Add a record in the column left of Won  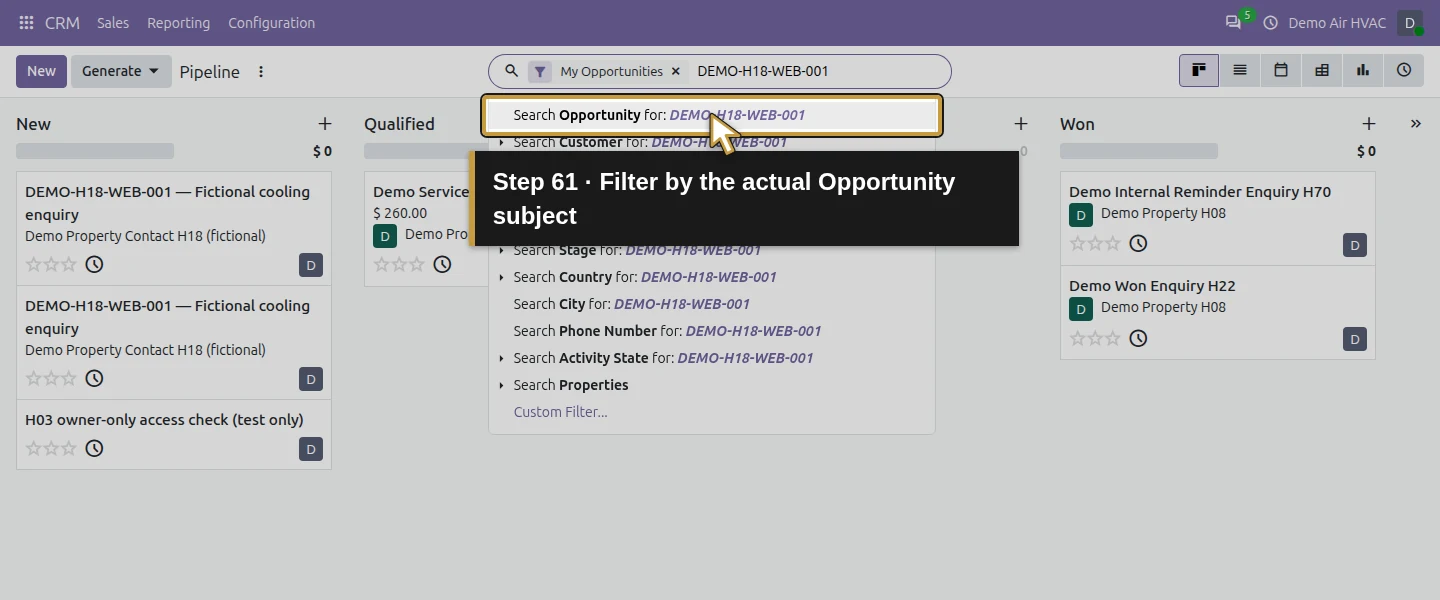tap(1020, 124)
